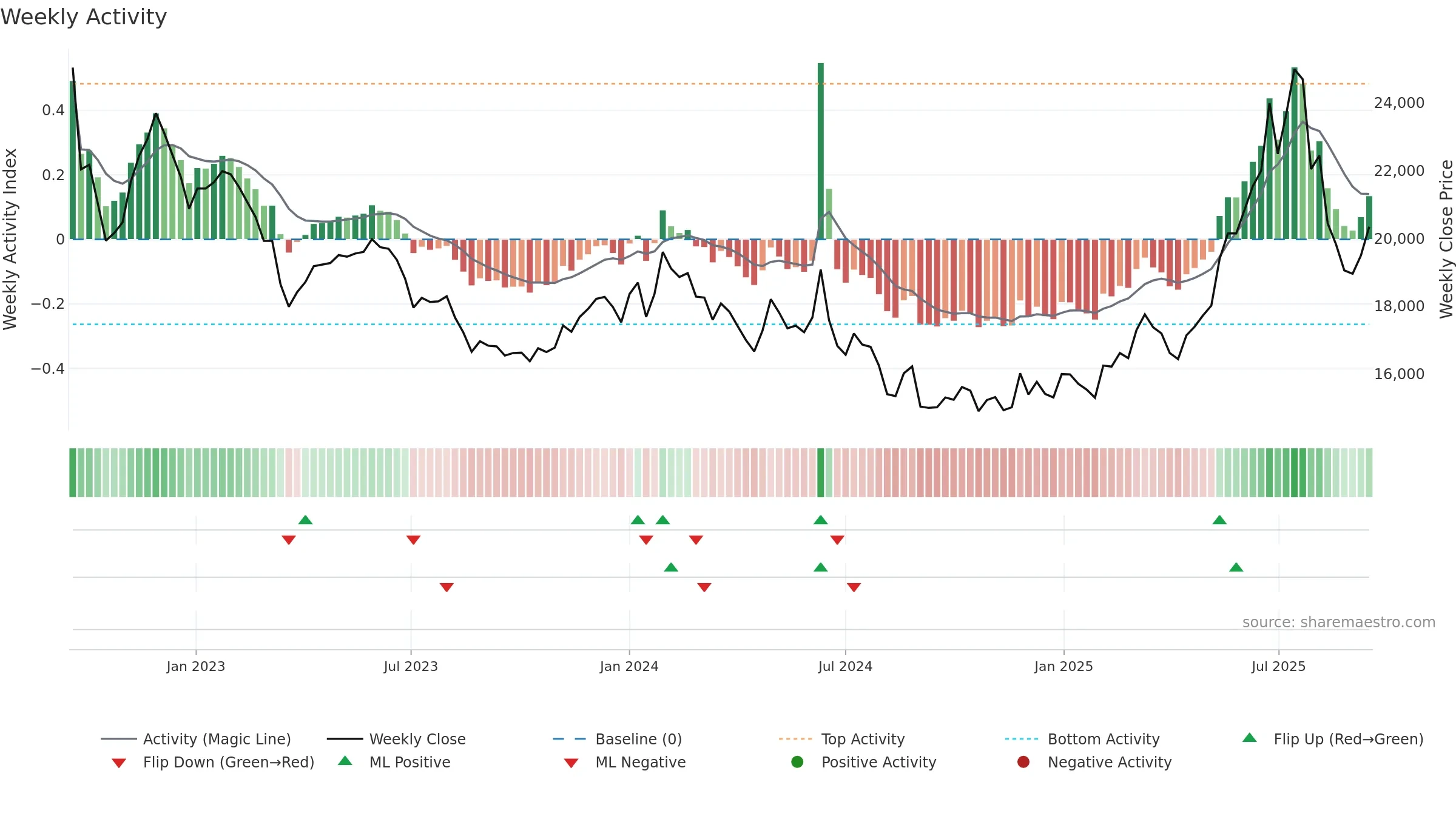1456x819 pixels.
Task: Toggle the Flip Up (Red→Green) legend entry
Action: 1333,739
